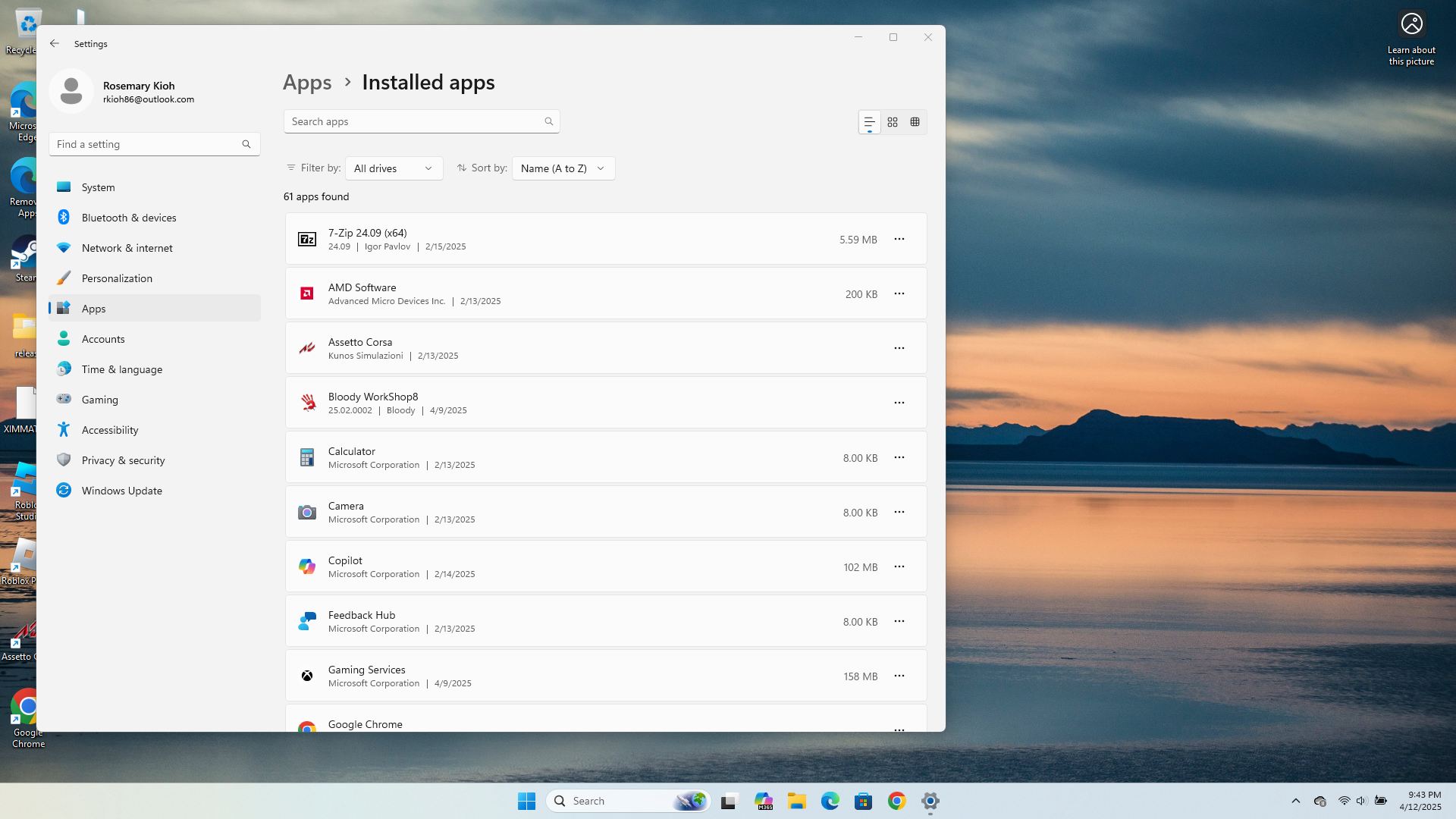Open Personalization settings
The width and height of the screenshot is (1456, 819).
click(155, 278)
